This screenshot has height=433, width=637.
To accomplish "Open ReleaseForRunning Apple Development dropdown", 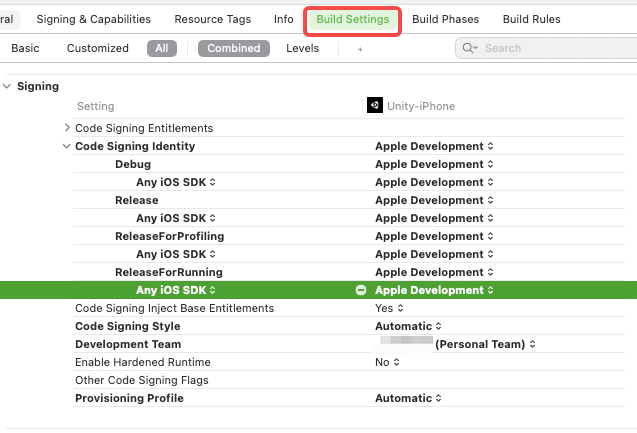I will coord(434,272).
